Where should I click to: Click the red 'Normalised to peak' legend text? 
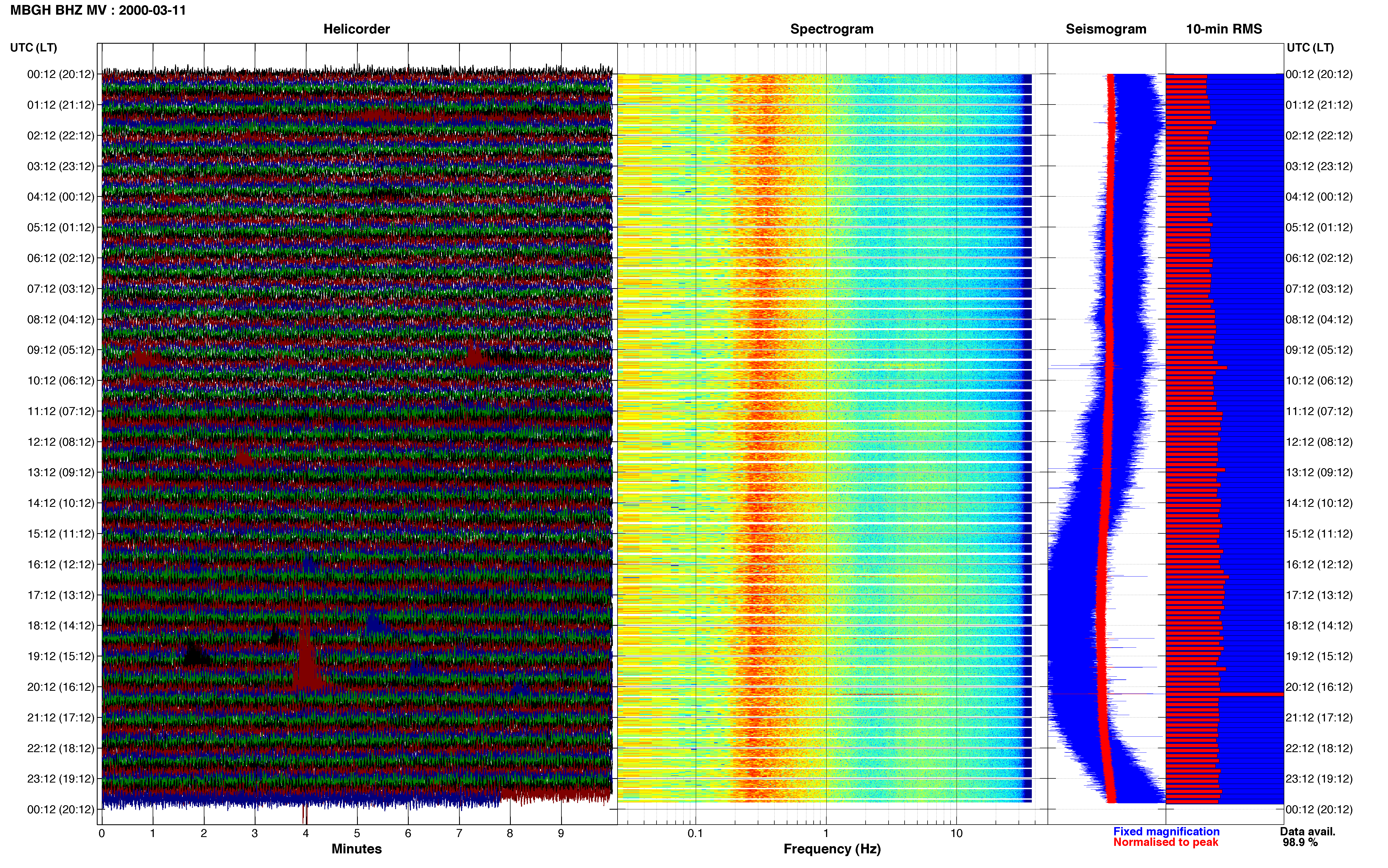(1165, 842)
